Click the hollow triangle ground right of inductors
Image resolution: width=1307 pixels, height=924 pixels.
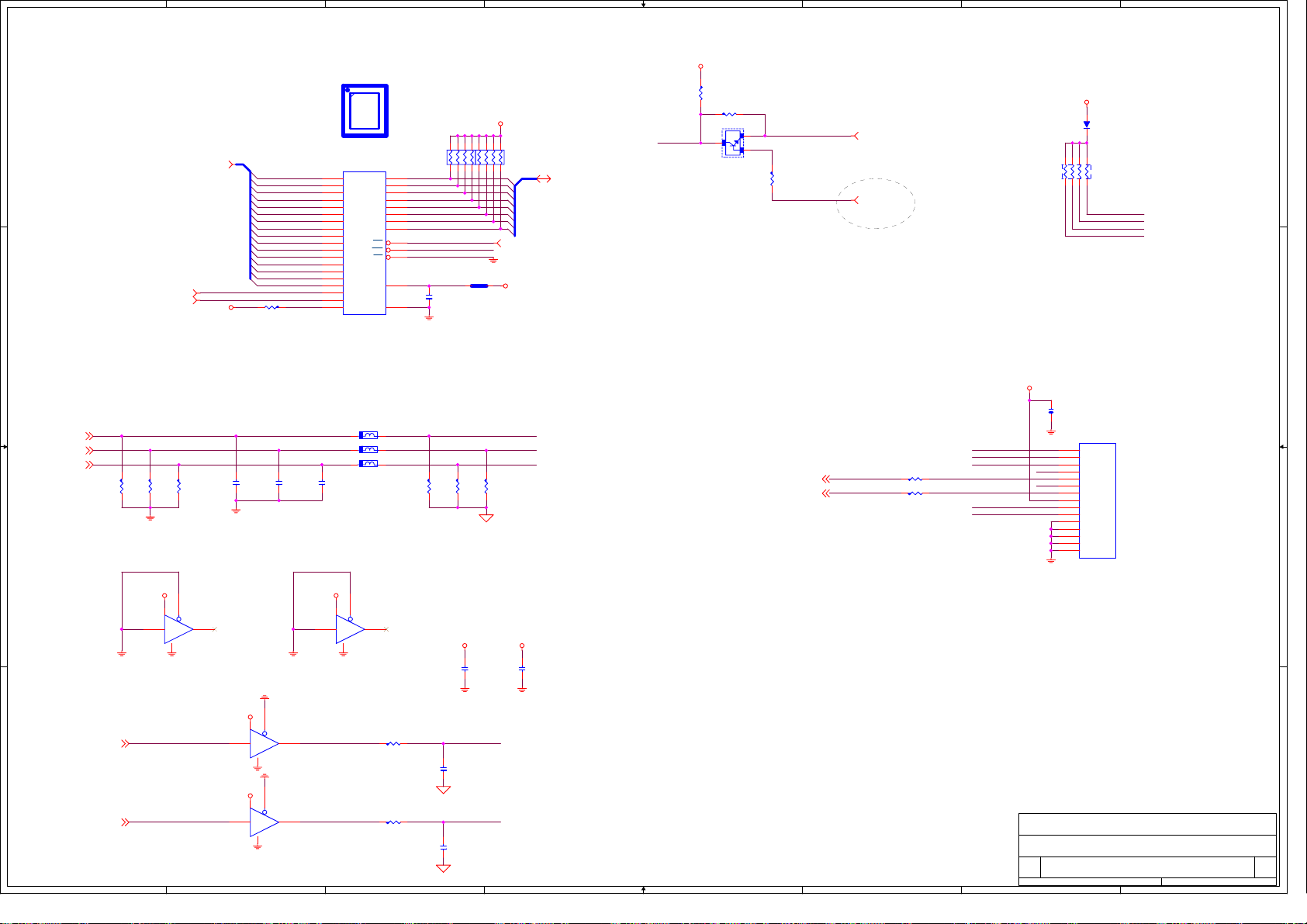coord(486,518)
